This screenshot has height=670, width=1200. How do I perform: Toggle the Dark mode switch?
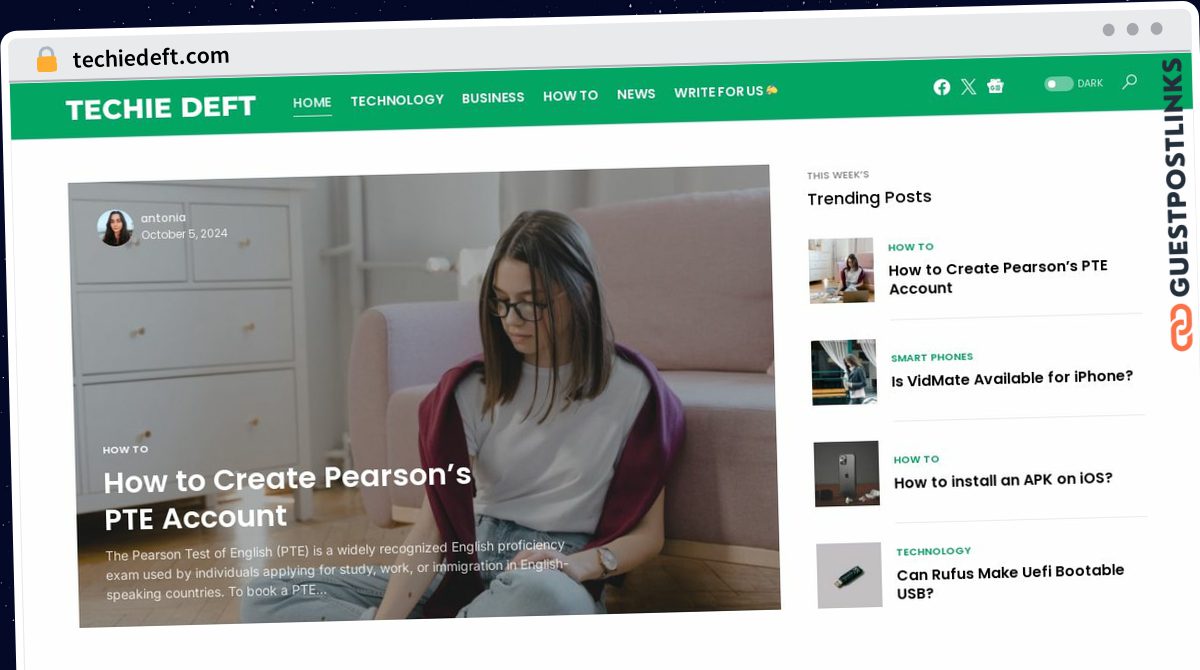tap(1059, 84)
